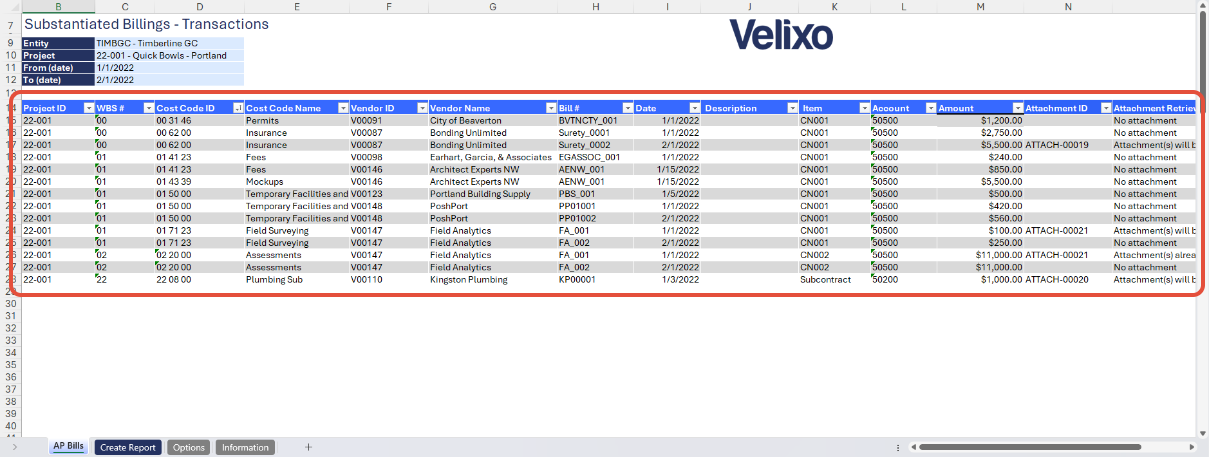The width and height of the screenshot is (1209, 457).
Task: Add a new sheet with plus icon
Action: click(x=308, y=448)
